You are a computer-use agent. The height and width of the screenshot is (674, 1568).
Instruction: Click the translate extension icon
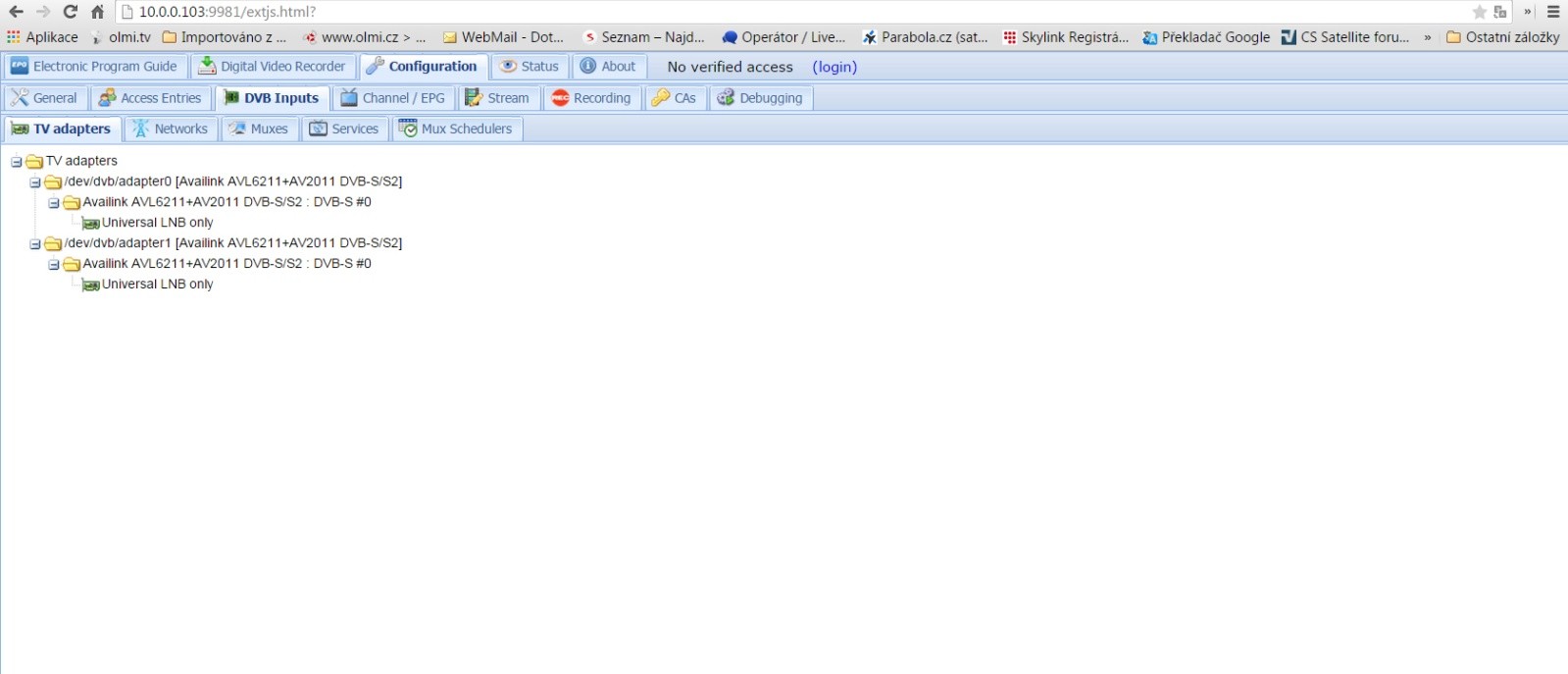[1500, 12]
